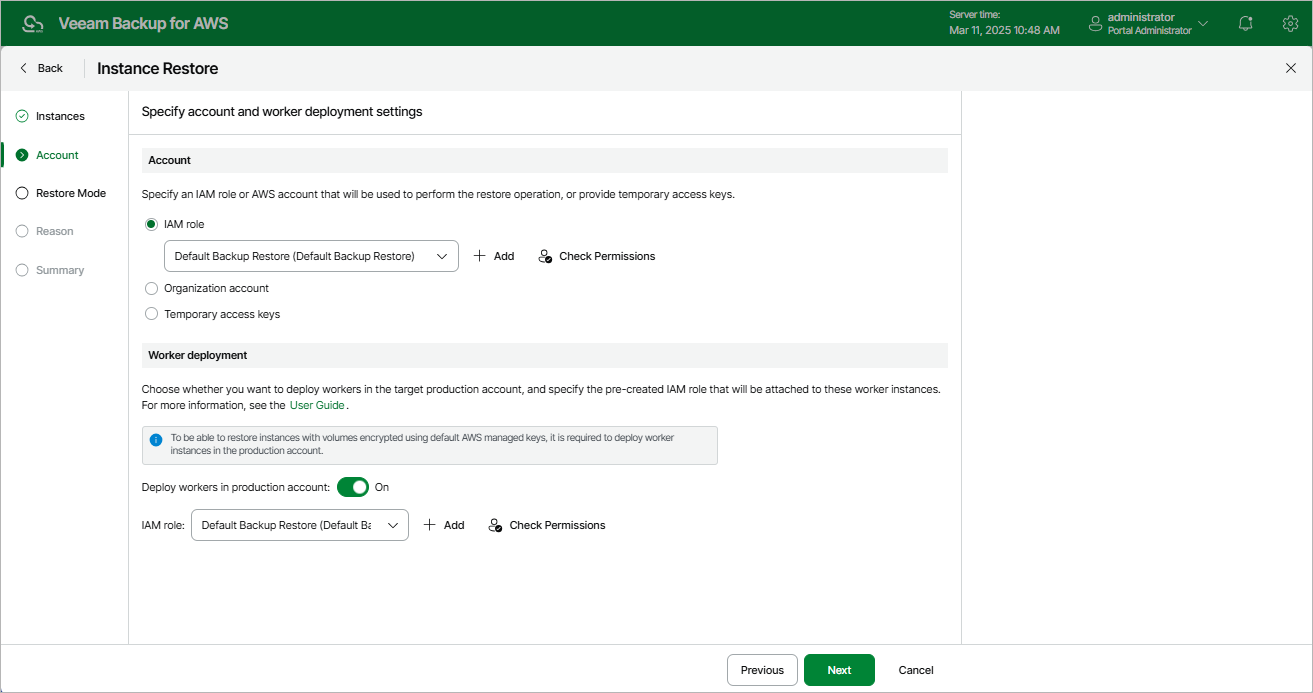Select the Temporary access keys option

tap(151, 313)
